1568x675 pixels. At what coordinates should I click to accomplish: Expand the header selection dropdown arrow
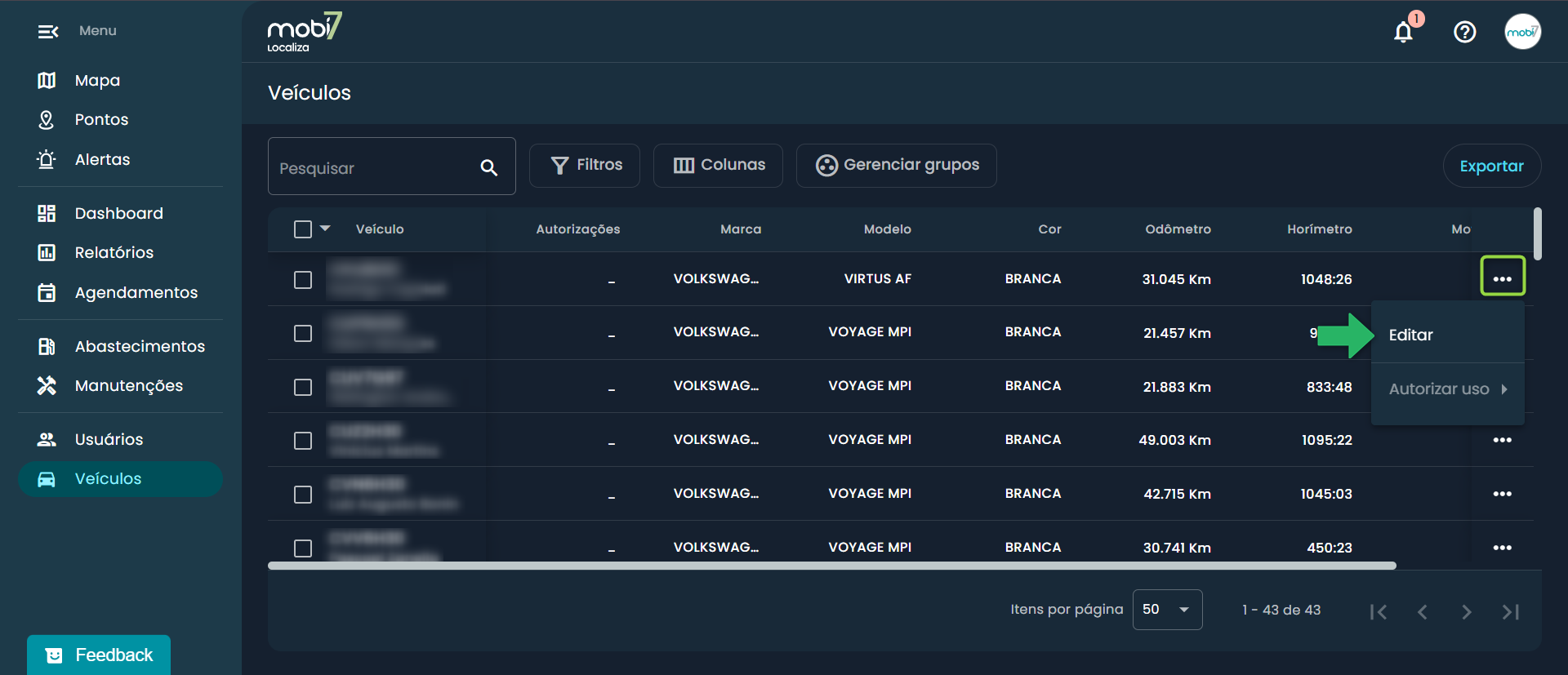(x=325, y=229)
